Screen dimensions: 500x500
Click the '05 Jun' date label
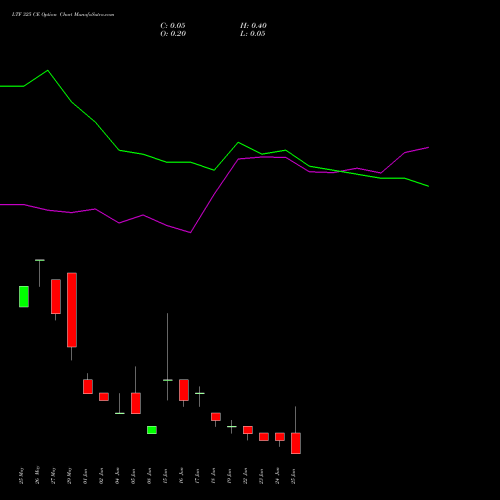[134, 476]
